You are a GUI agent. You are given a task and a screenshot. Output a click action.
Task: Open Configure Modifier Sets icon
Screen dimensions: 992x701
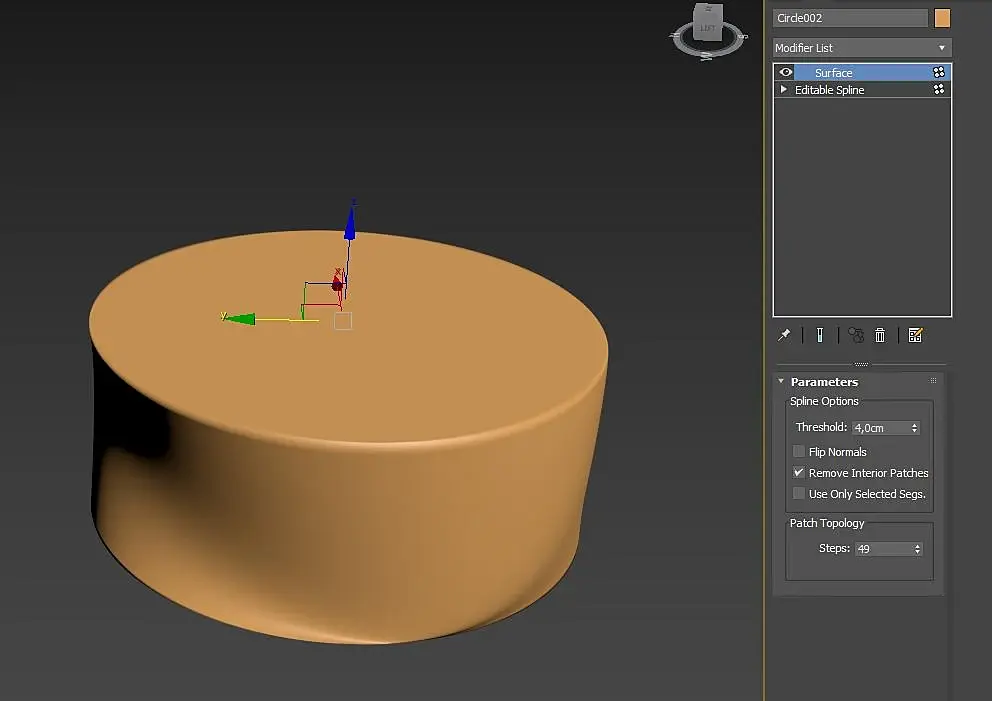[x=915, y=336]
